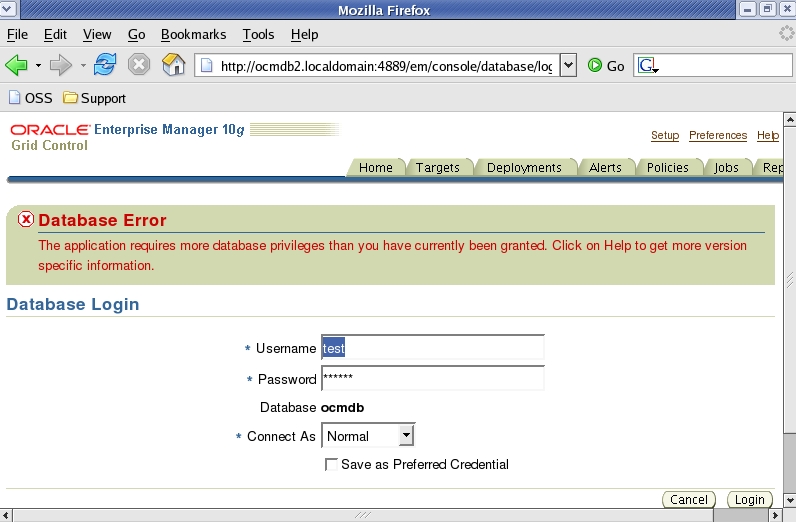Open the Support bookmarks folder
Image resolution: width=796 pixels, height=522 pixels.
coord(94,98)
